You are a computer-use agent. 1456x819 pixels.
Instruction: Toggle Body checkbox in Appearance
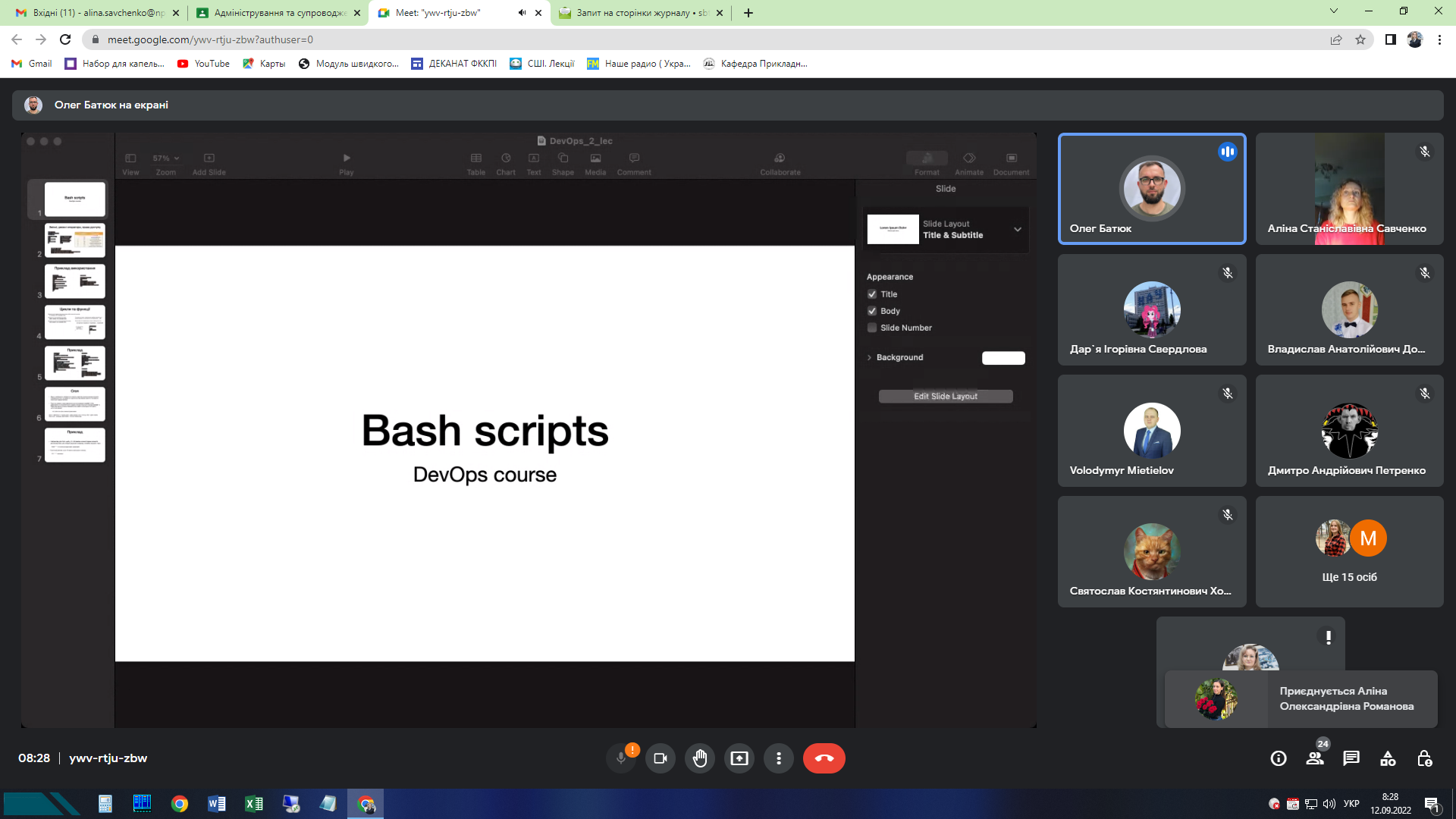coord(872,311)
